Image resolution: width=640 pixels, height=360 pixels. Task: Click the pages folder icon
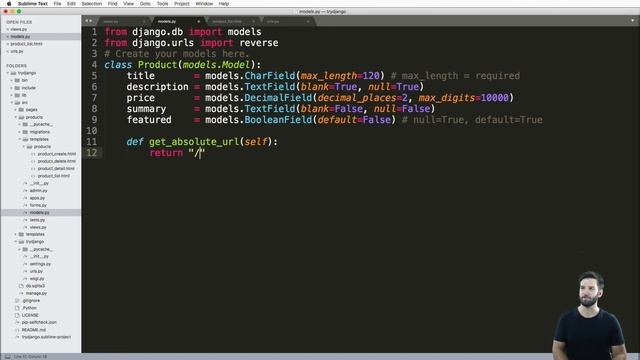(21, 110)
